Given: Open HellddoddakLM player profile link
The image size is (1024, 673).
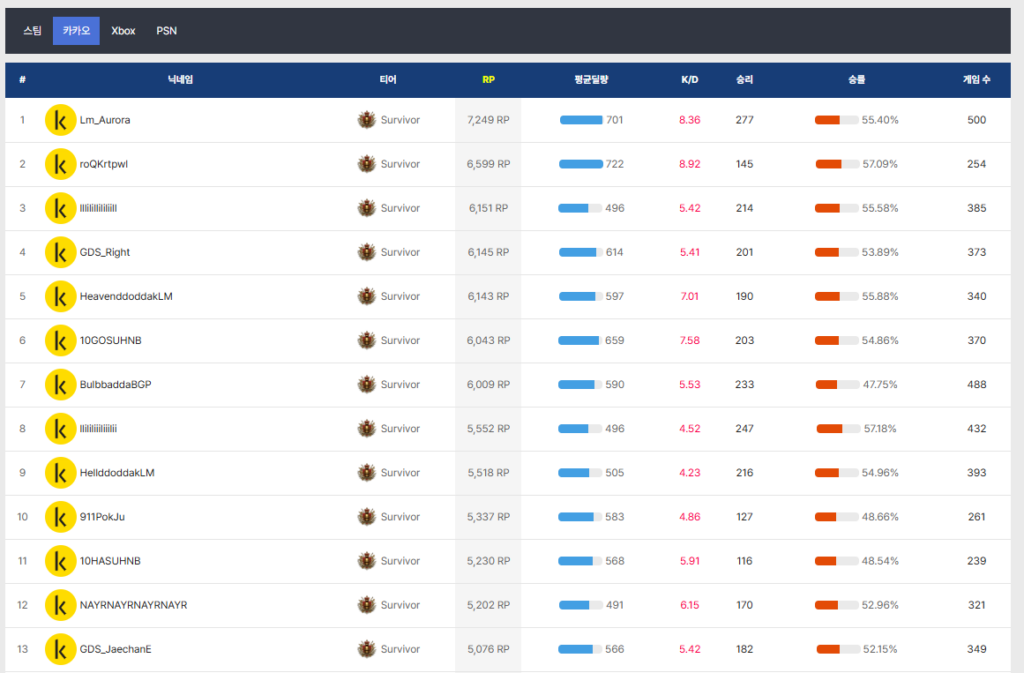Looking at the screenshot, I should (117, 473).
